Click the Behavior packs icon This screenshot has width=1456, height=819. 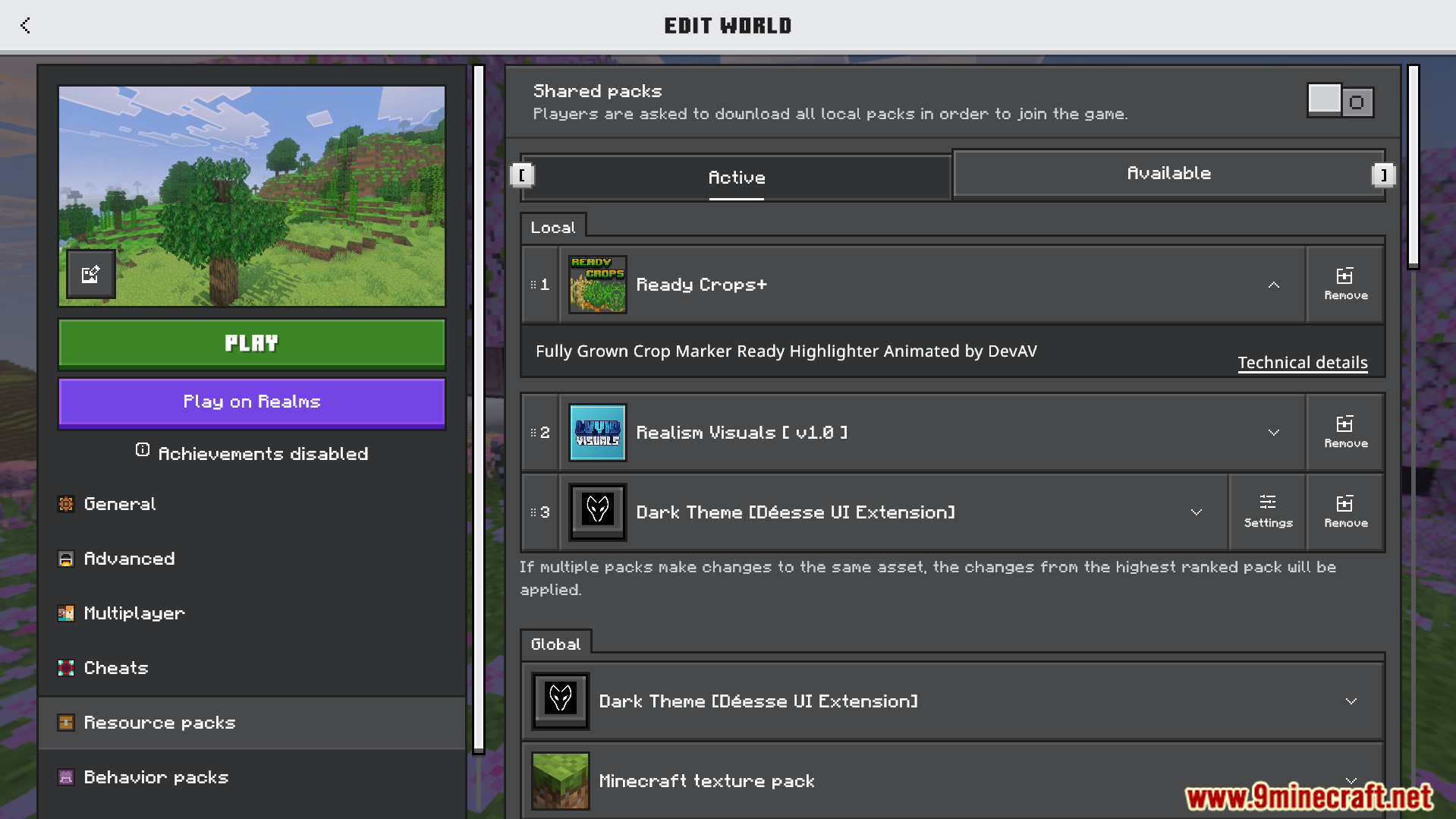pos(66,777)
